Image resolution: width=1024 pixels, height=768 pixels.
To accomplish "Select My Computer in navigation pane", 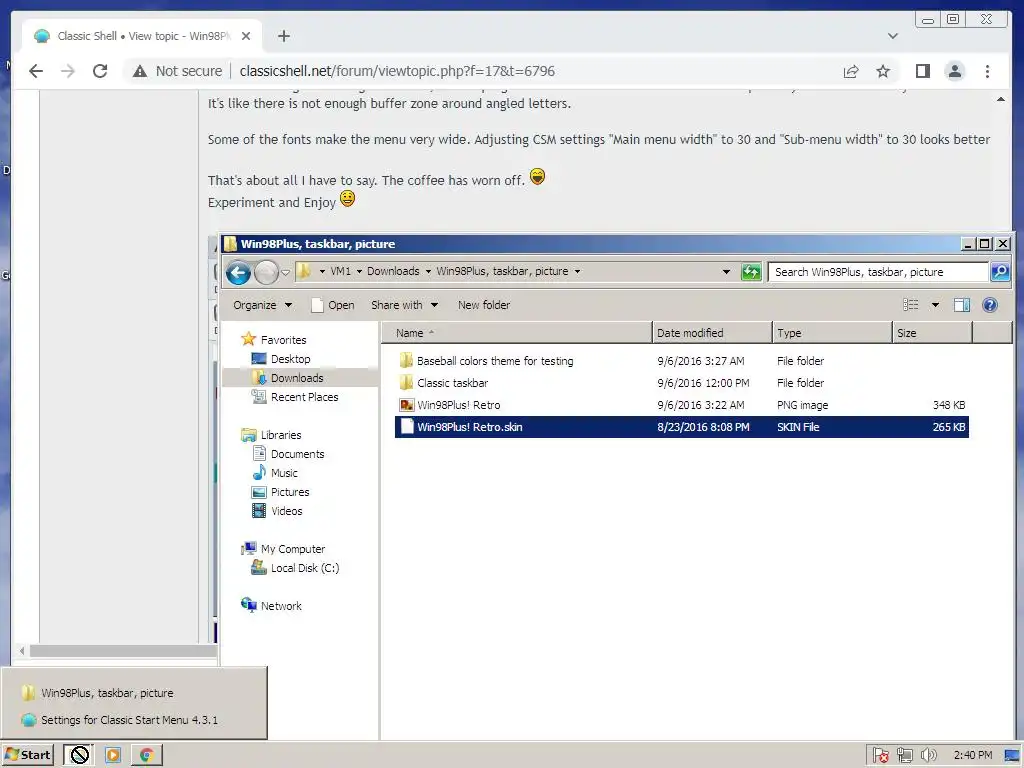I will [293, 549].
